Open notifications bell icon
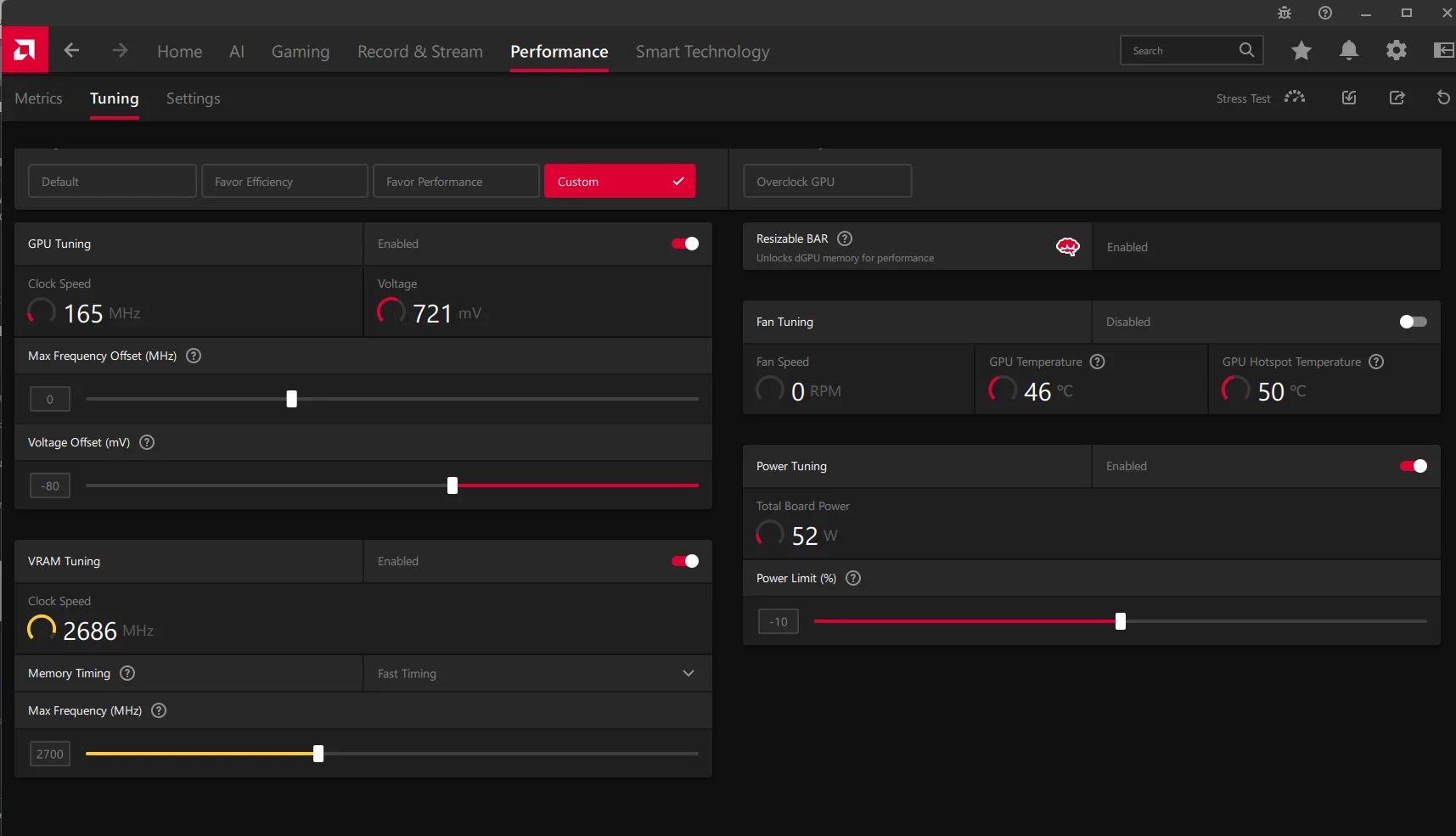This screenshot has width=1456, height=836. click(x=1349, y=51)
